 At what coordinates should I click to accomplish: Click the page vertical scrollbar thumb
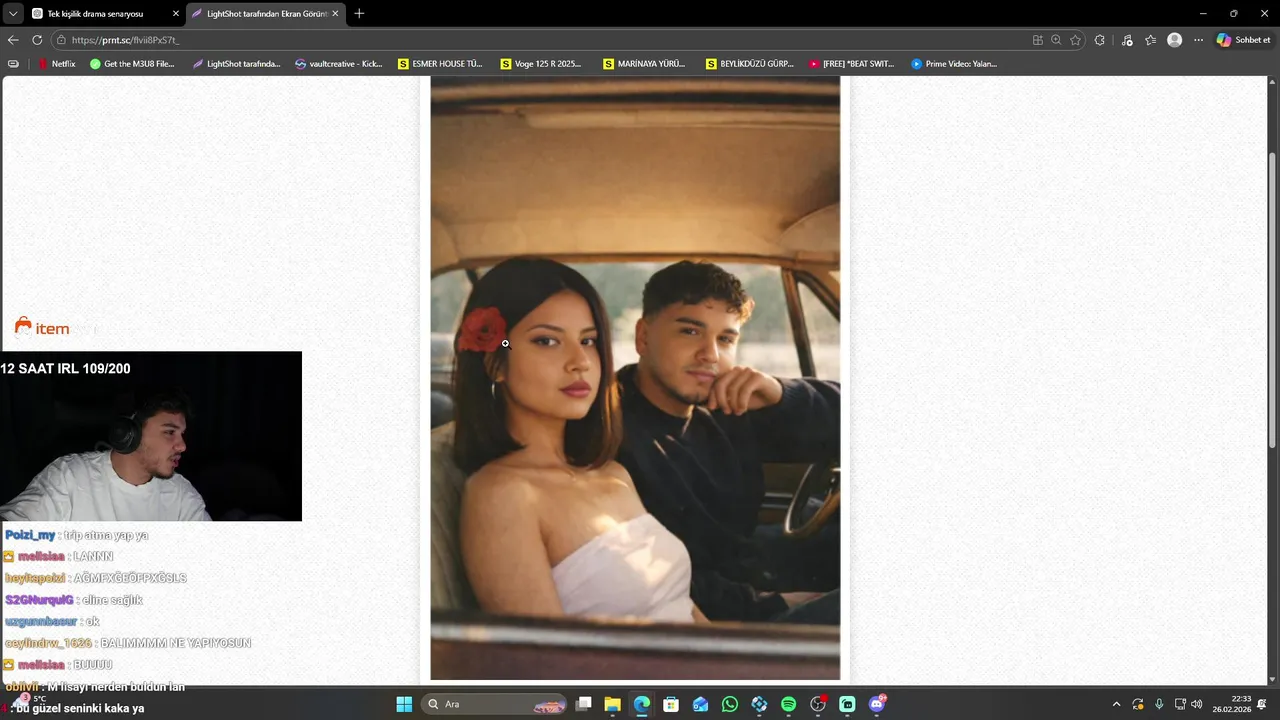tap(1272, 300)
